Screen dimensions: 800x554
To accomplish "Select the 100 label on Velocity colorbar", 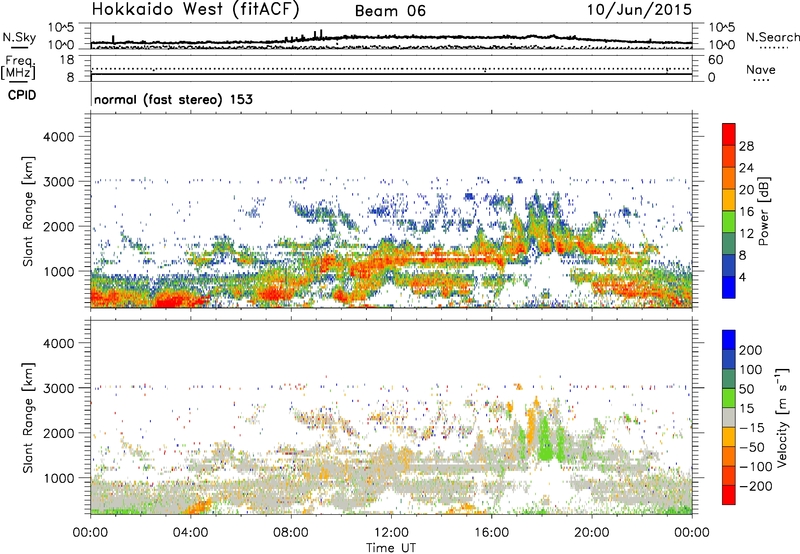I will [x=751, y=369].
